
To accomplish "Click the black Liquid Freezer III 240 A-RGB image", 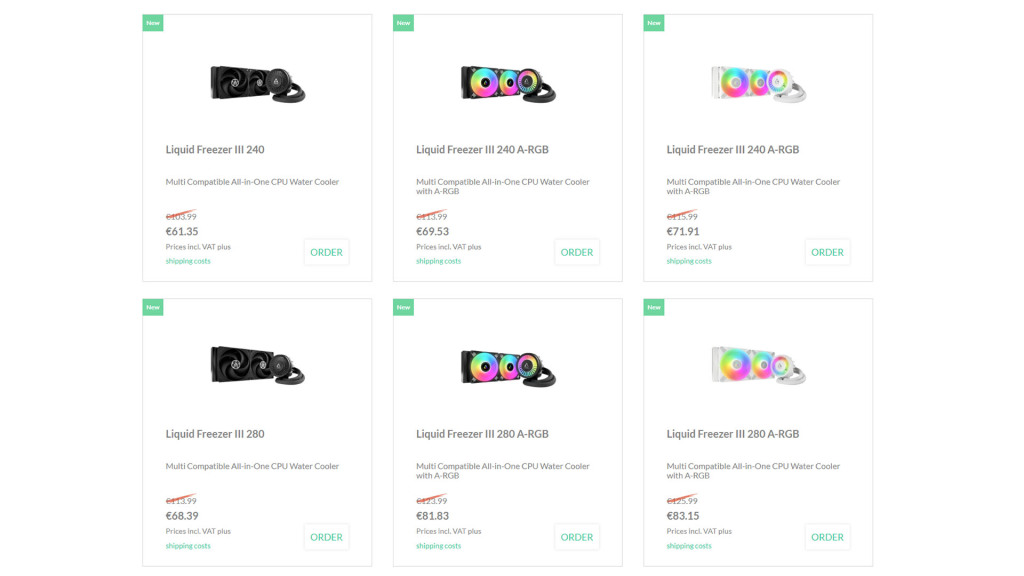I will (507, 82).
